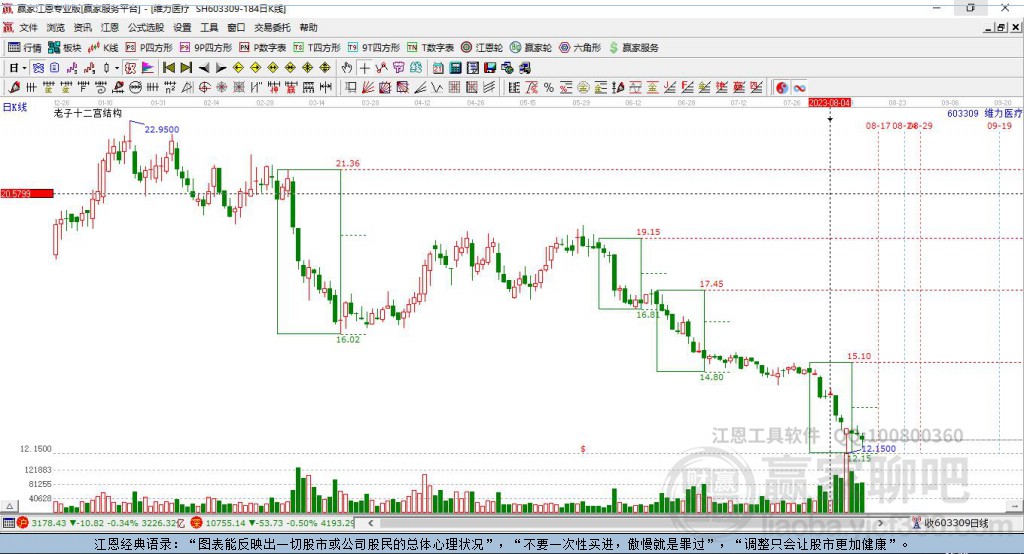Open the 板块 sector view
Viewport: 1024px width, 554px height.
point(64,48)
